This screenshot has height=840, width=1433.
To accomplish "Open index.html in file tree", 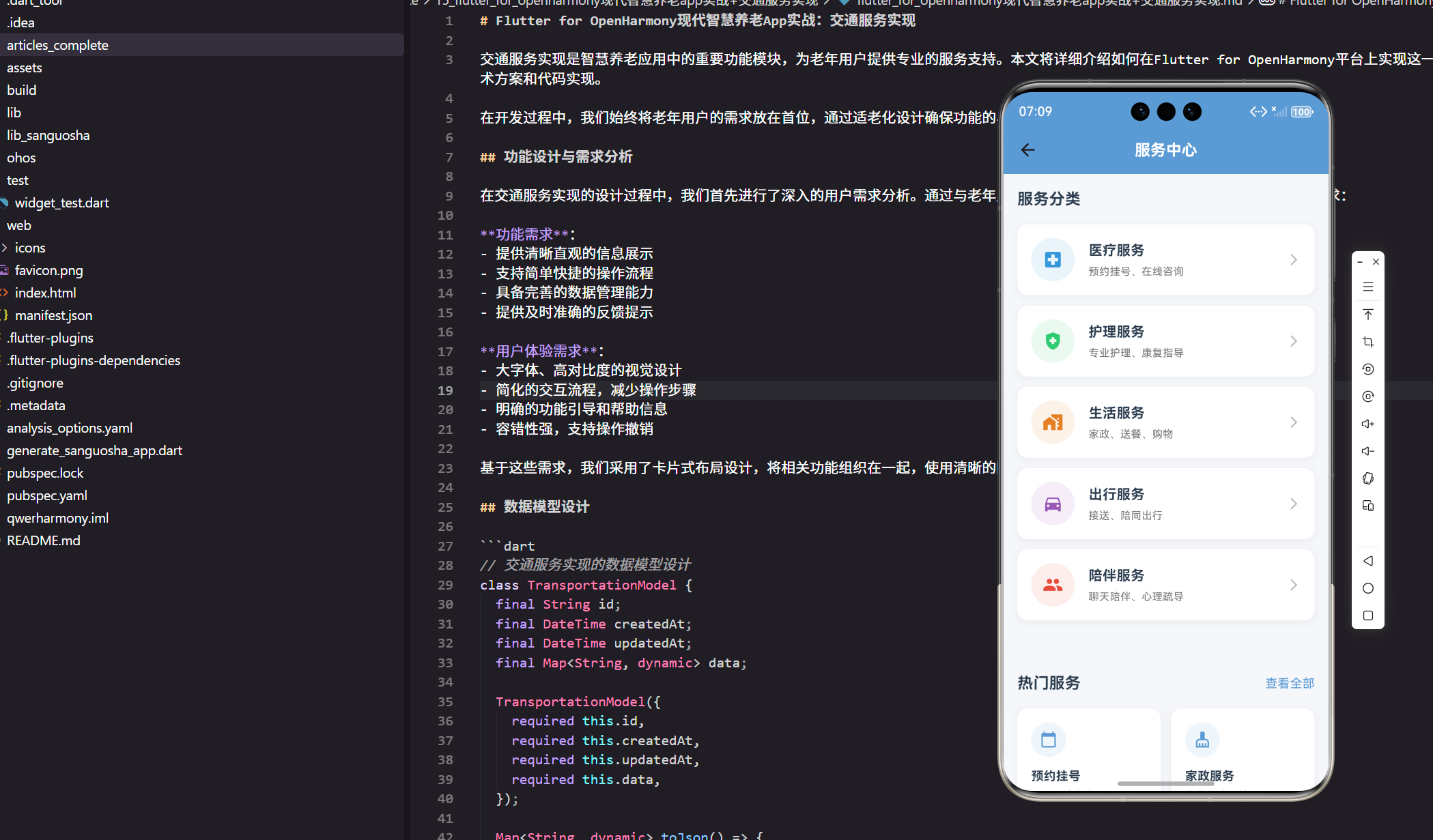I will pyautogui.click(x=202, y=293).
